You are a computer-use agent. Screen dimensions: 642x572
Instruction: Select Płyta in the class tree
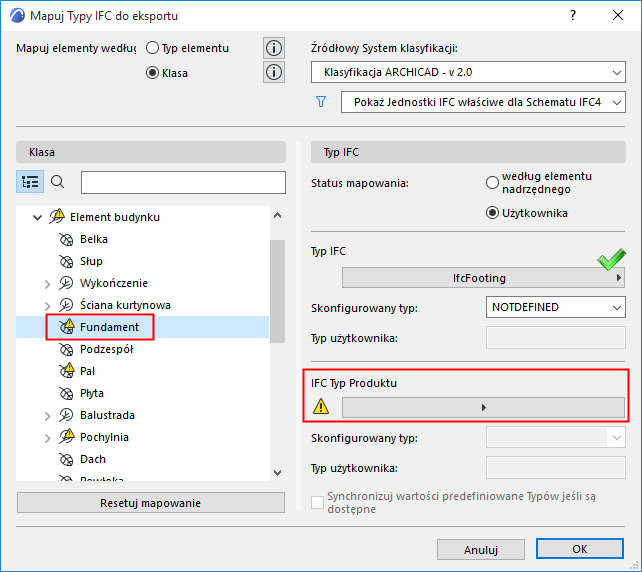click(92, 393)
